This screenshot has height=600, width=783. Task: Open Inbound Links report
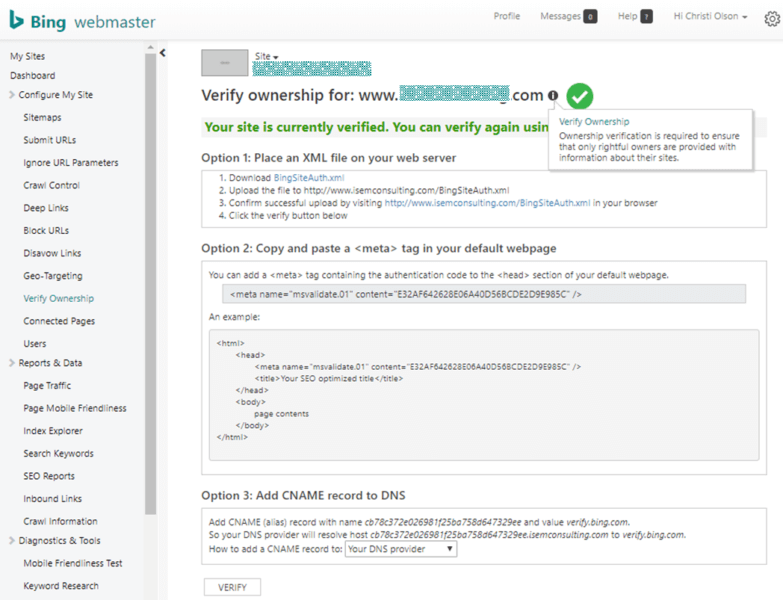[x=52, y=499]
